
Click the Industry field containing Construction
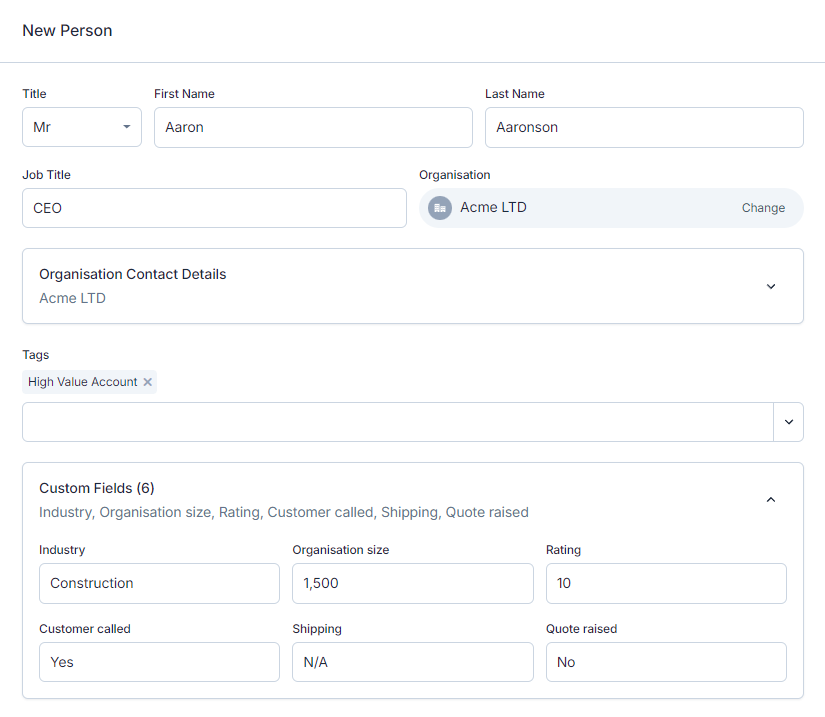[x=159, y=583]
